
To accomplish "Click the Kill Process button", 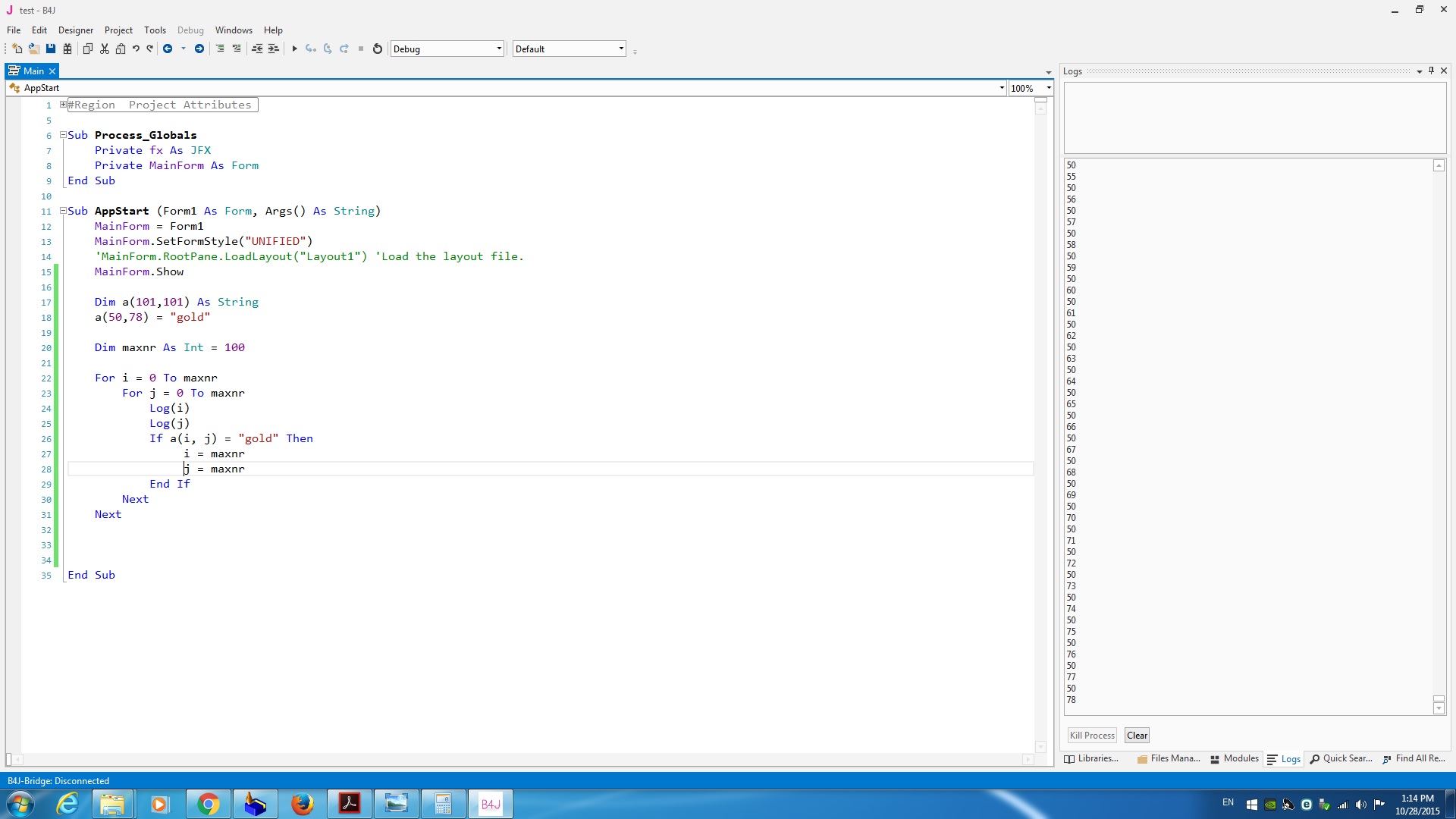I will coord(1092,736).
